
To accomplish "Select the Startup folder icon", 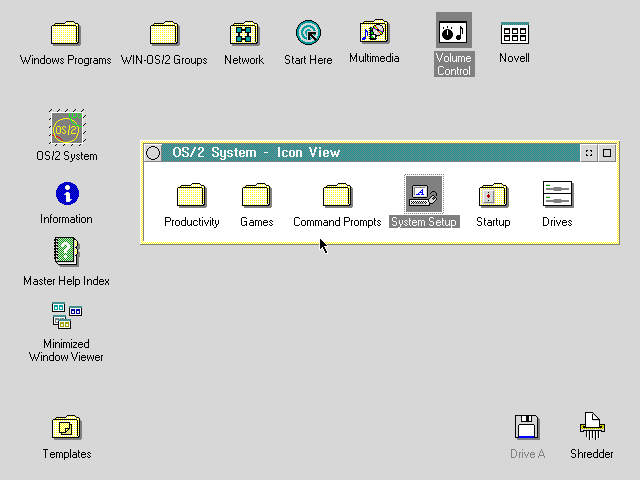I will tap(493, 195).
